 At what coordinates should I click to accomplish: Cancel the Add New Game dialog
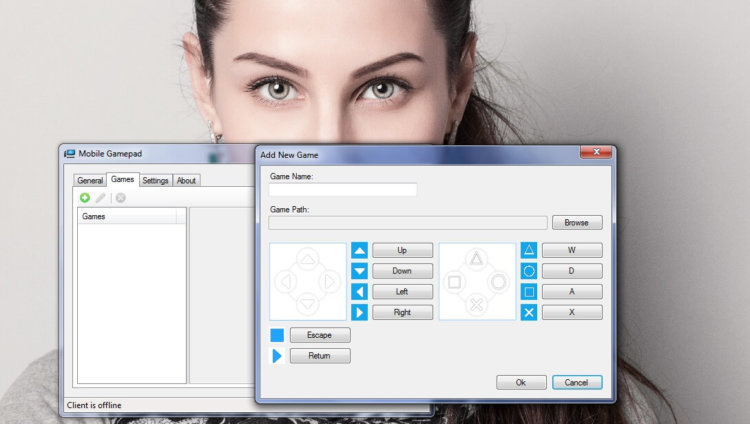577,382
